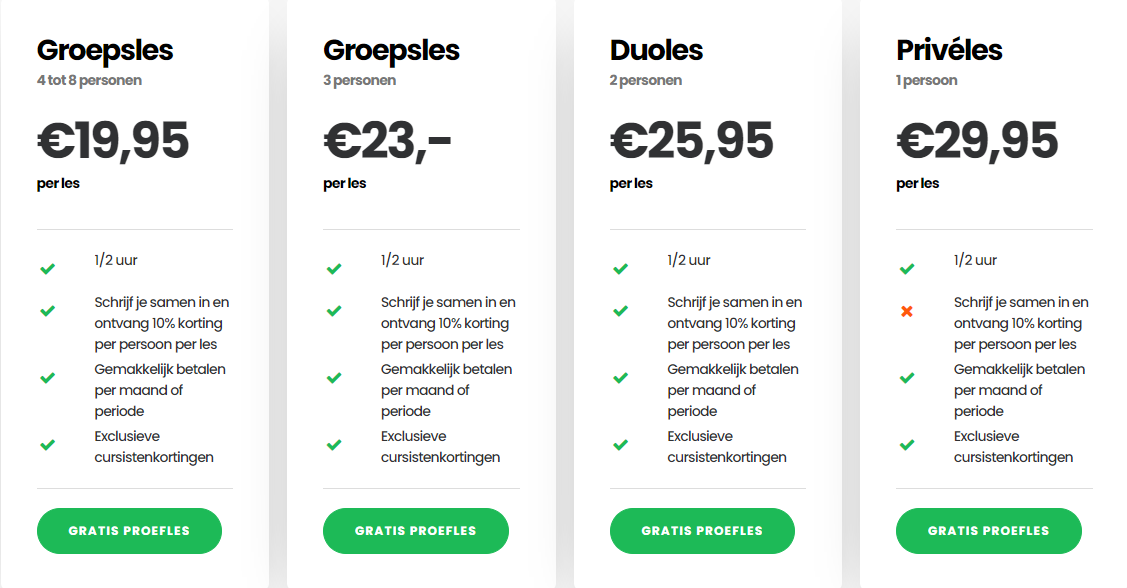Click the '4 tot 8 personen' subtitle
The width and height of the screenshot is (1127, 588).
click(x=89, y=80)
